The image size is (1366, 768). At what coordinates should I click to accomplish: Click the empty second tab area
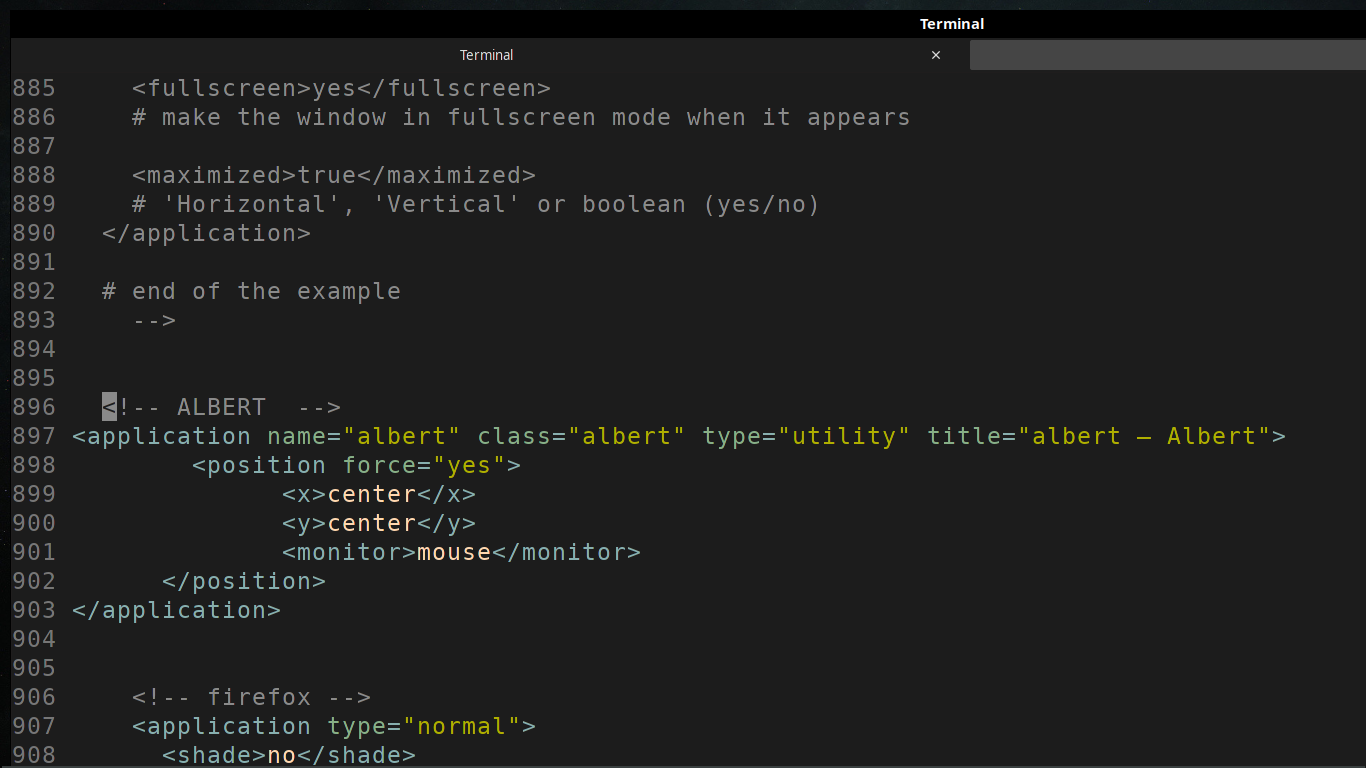[x=1168, y=55]
